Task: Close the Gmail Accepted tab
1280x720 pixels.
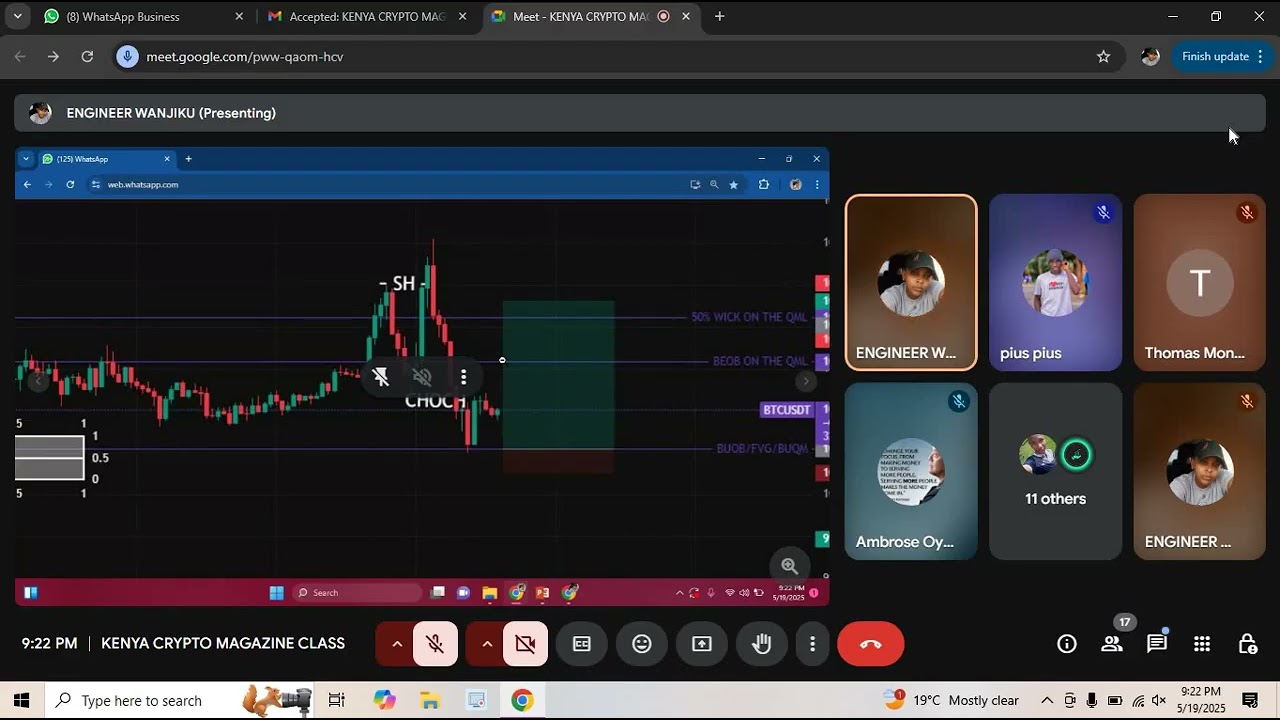Action: pyautogui.click(x=463, y=16)
